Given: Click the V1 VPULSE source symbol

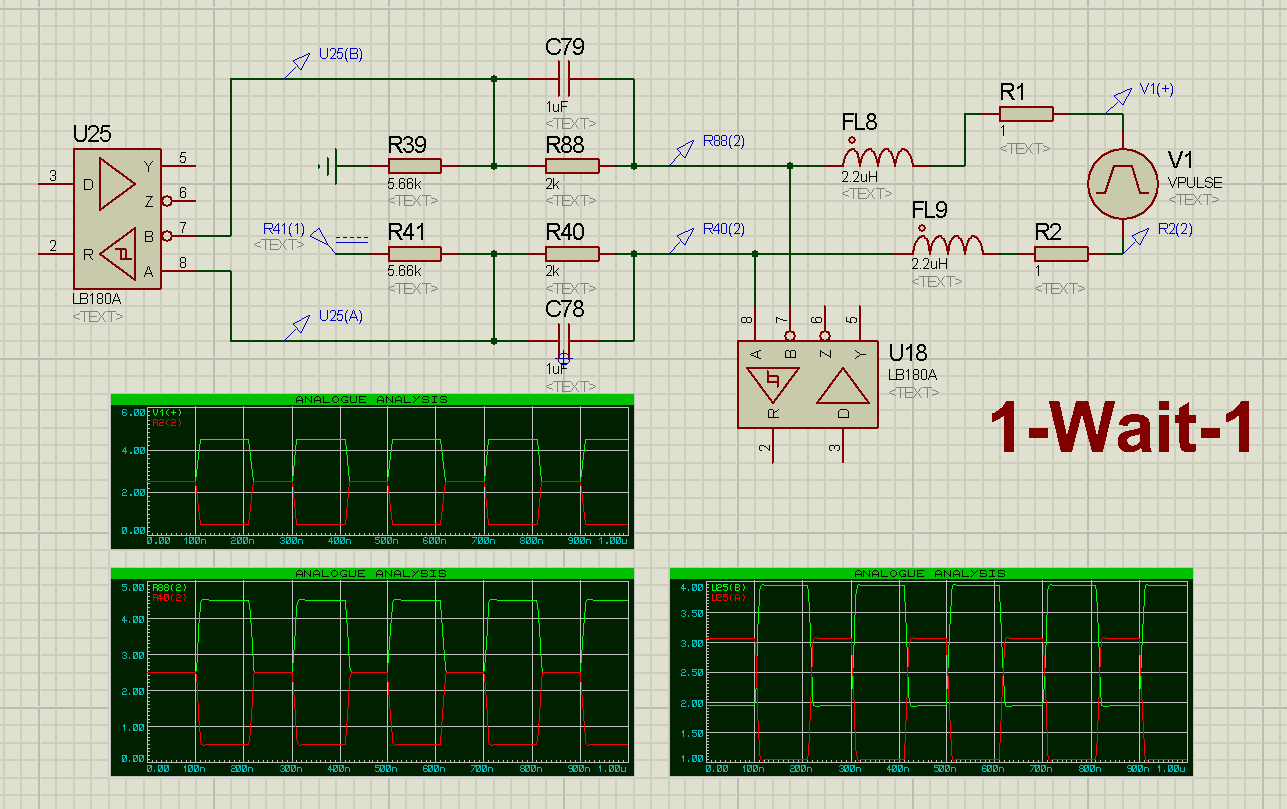Looking at the screenshot, I should pyautogui.click(x=1124, y=182).
